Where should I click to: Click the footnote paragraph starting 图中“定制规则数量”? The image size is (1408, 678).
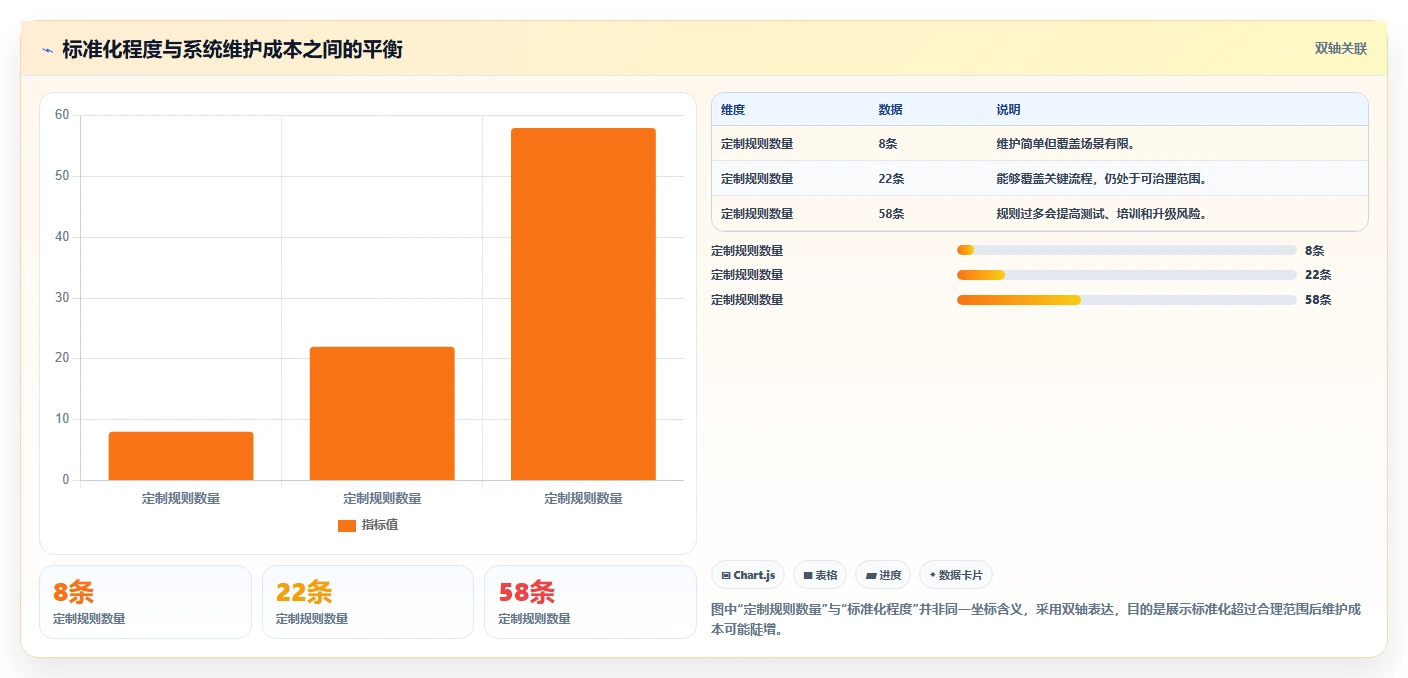tap(1036, 620)
